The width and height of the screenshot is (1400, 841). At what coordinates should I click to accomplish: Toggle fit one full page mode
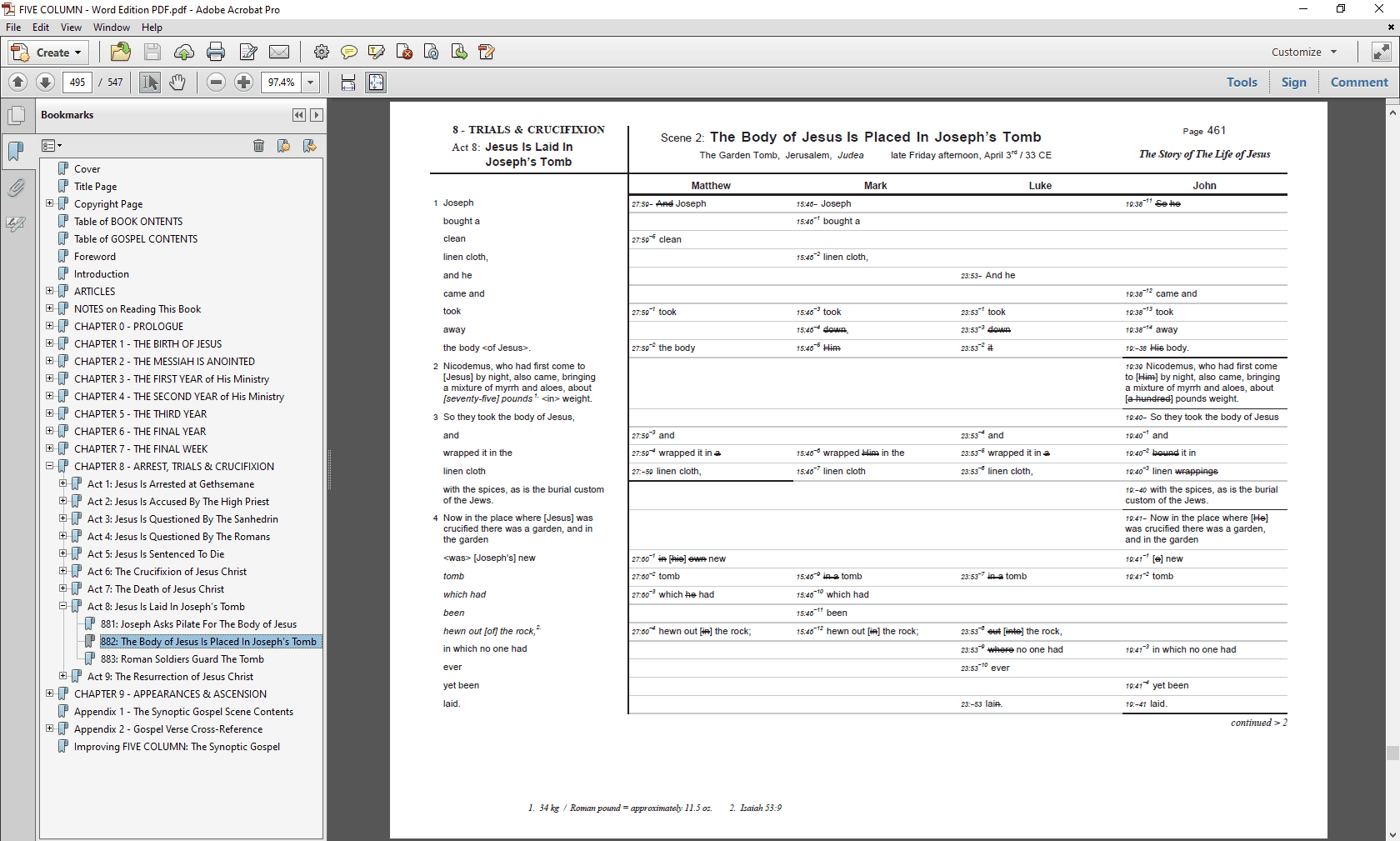pos(377,82)
